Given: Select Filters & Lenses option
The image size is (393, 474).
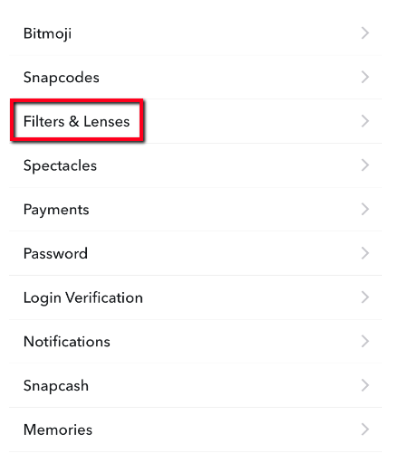Looking at the screenshot, I should 195,121.
